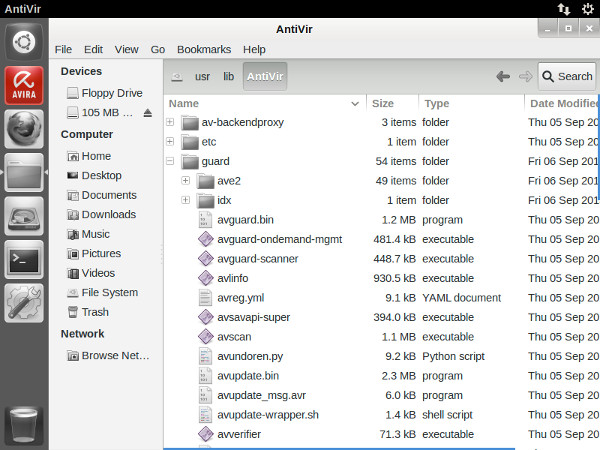
Task: Sort by Date Modified column
Action: 562,104
